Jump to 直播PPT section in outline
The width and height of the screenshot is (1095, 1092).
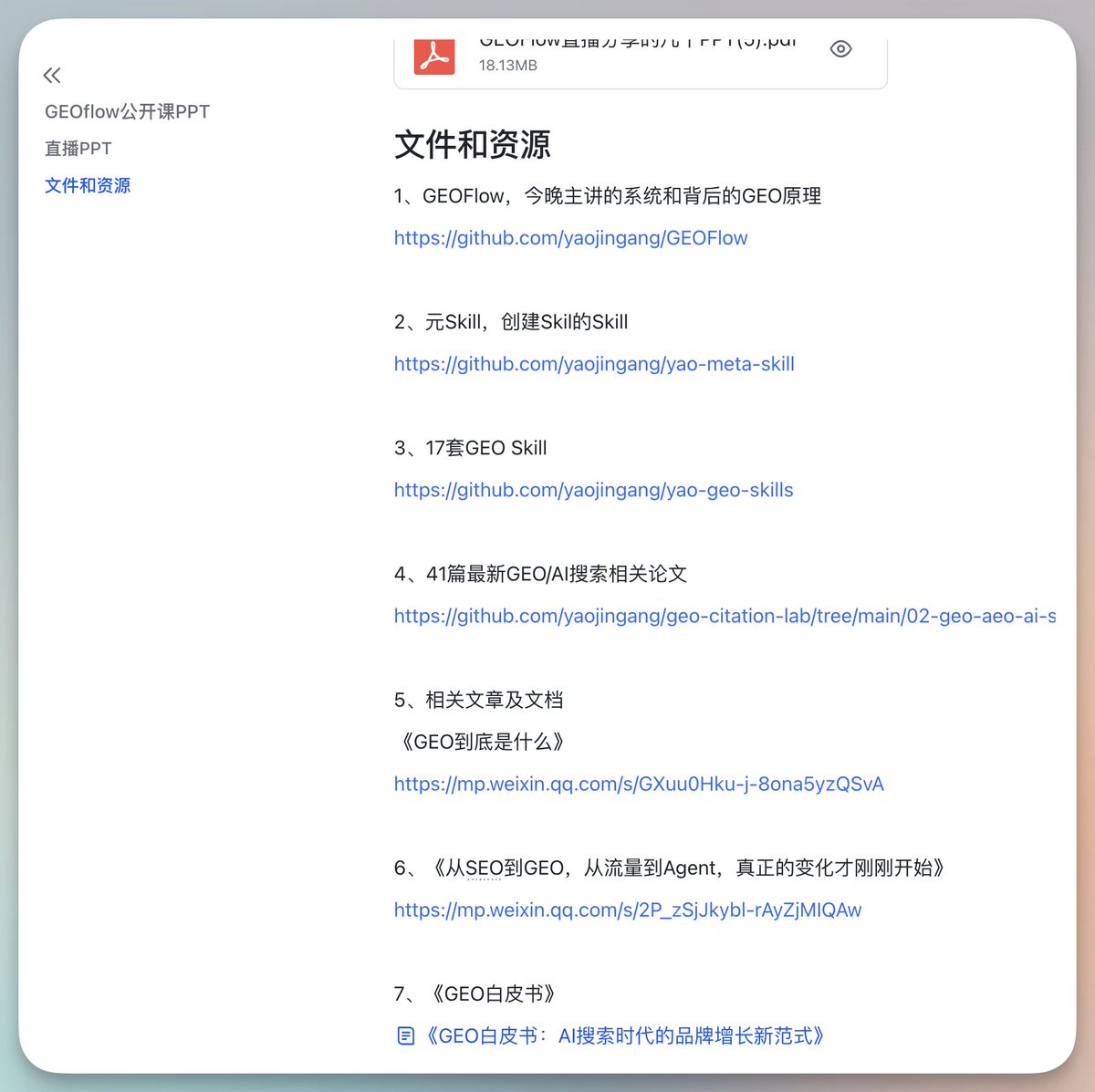click(x=78, y=148)
